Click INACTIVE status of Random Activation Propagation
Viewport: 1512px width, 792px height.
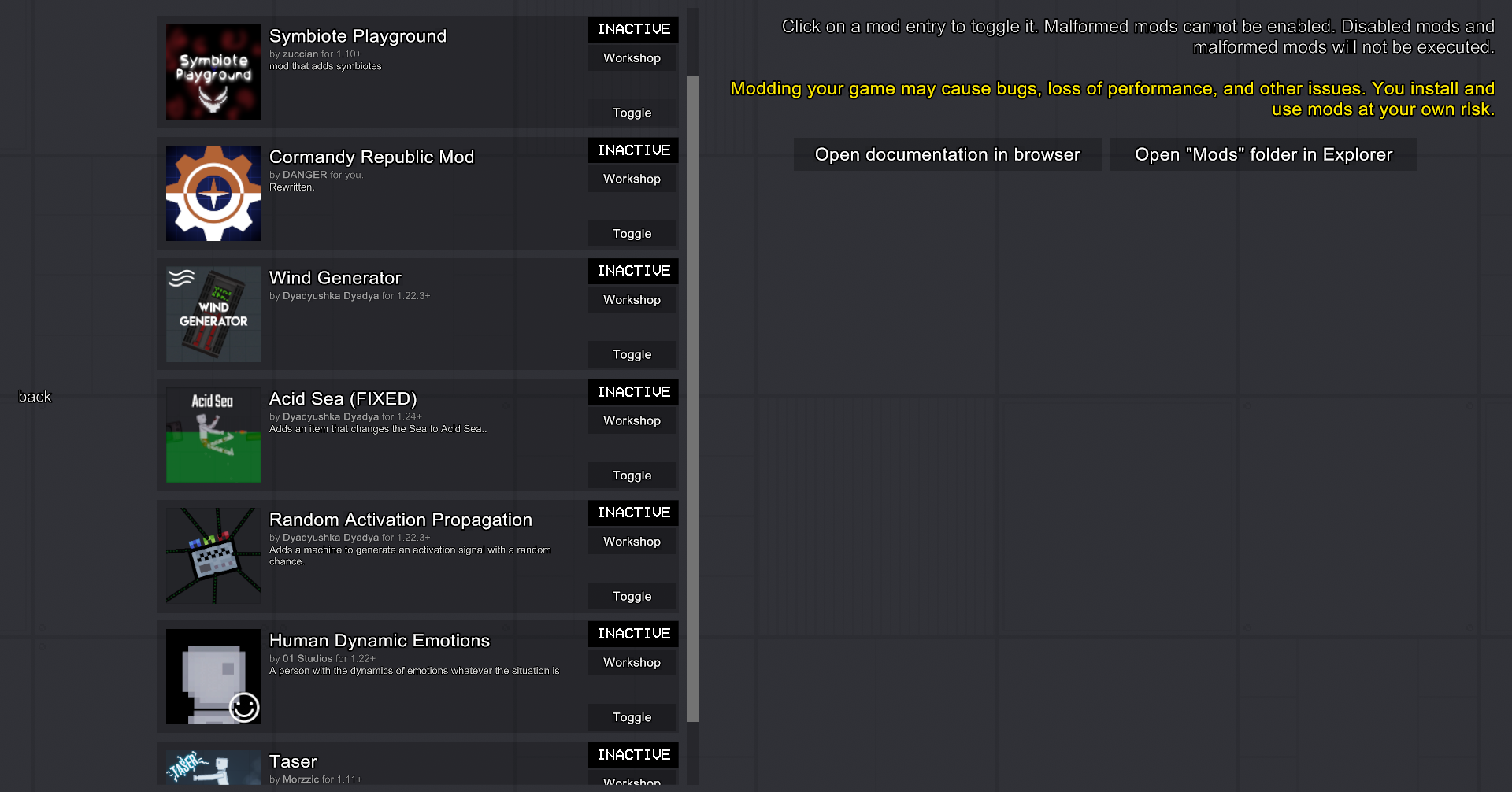point(633,513)
